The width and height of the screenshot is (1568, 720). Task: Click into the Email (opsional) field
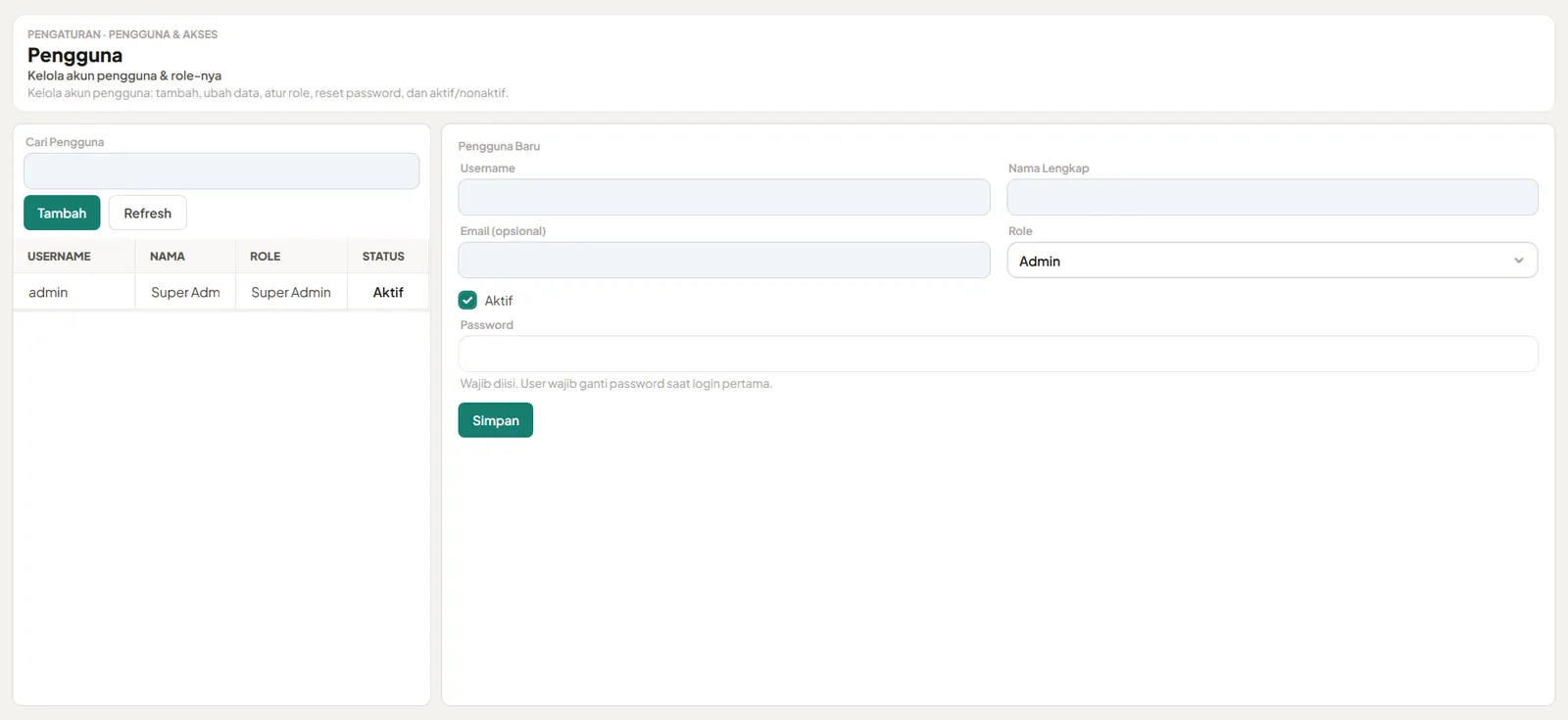(x=724, y=260)
